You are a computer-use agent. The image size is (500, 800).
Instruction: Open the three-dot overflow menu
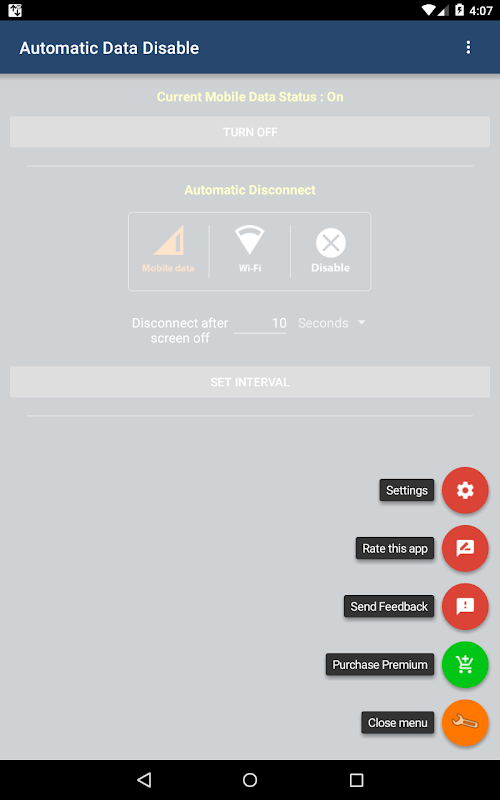468,47
